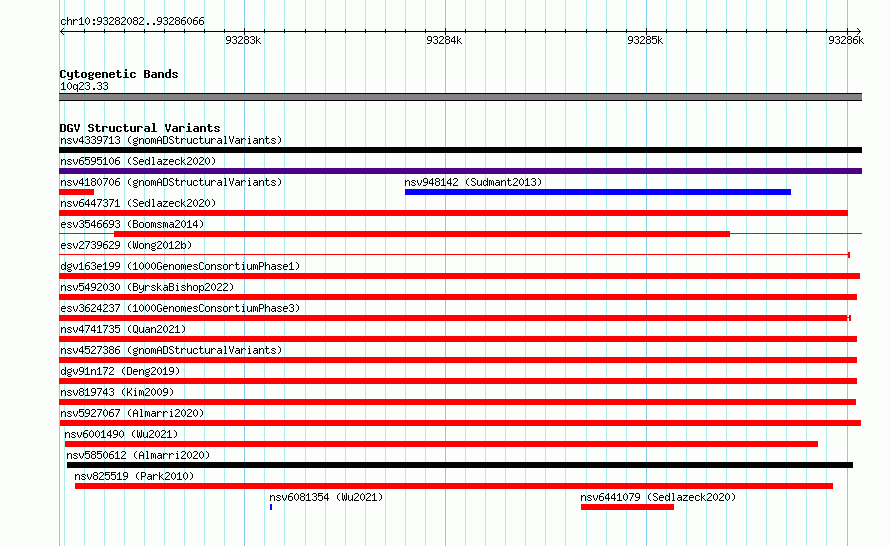Open nsv825519 (Park2010) label

coord(134,476)
